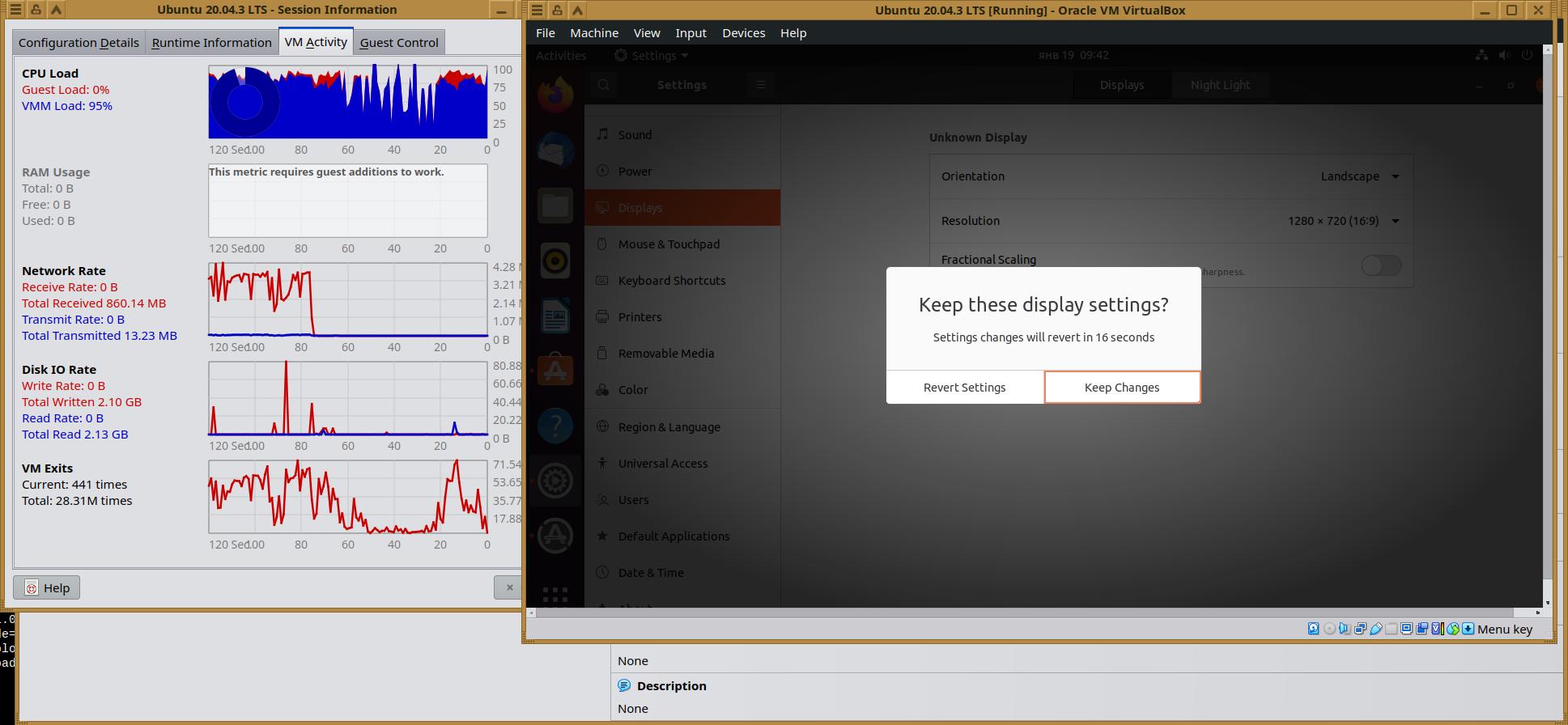Open the File menu
Screen dimensions: 1568x725
546,33
